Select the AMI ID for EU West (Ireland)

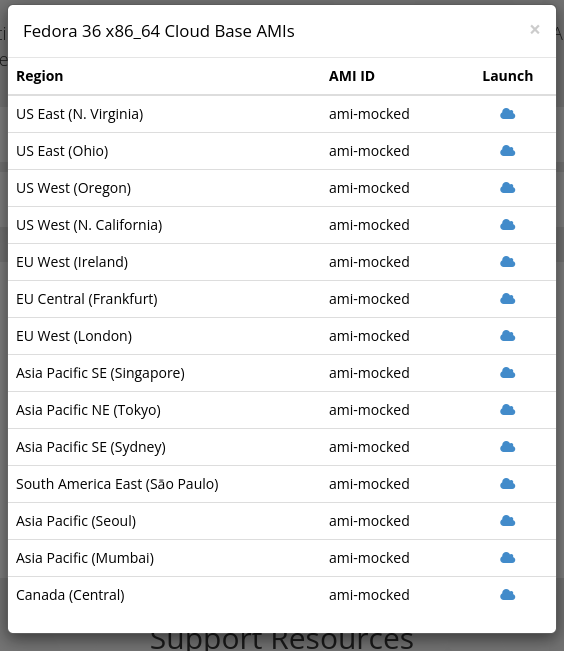[369, 262]
